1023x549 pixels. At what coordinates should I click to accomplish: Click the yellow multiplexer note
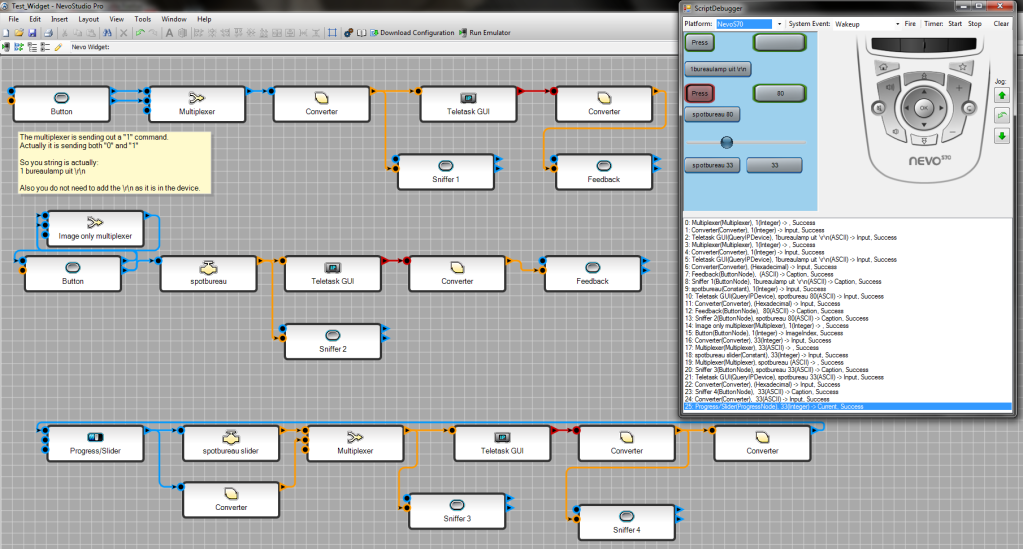[x=115, y=163]
